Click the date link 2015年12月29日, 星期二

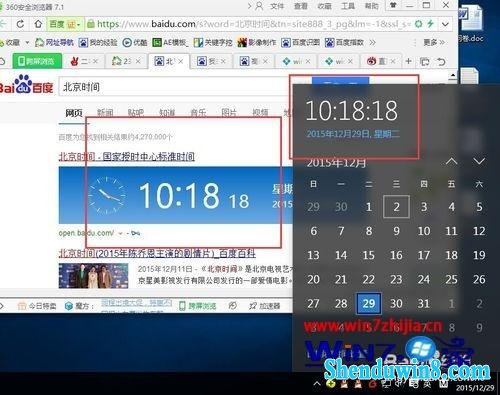click(x=353, y=134)
